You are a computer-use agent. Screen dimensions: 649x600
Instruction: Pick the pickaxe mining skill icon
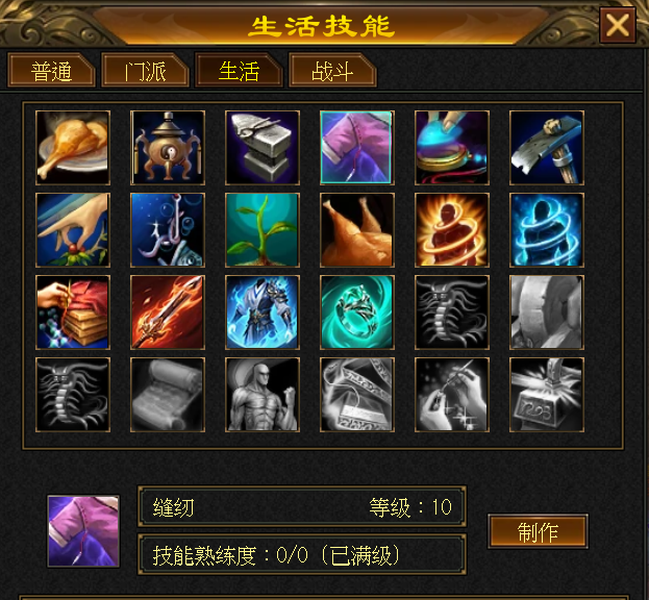pos(547,147)
